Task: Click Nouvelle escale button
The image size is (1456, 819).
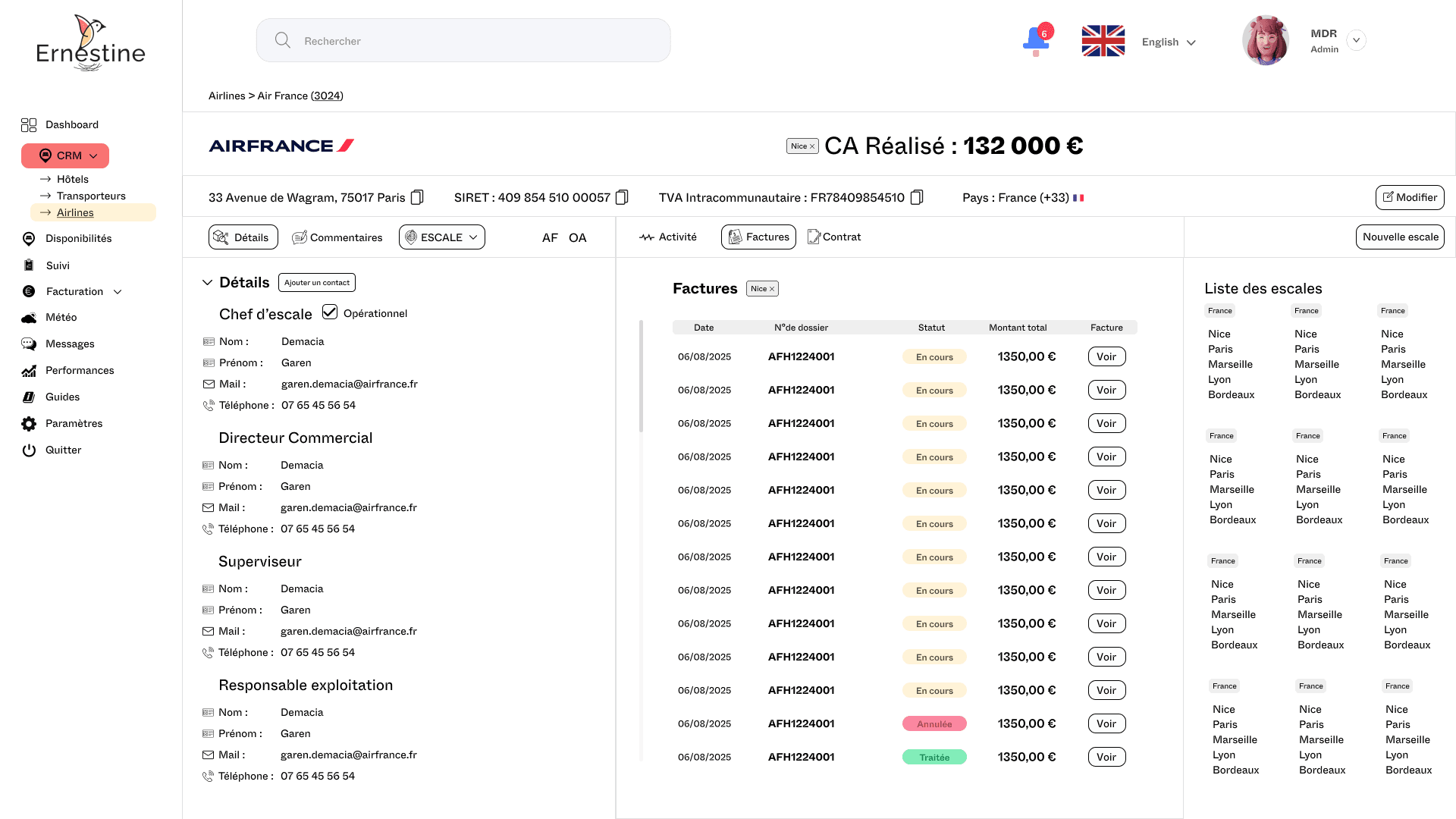Action: (x=1399, y=237)
